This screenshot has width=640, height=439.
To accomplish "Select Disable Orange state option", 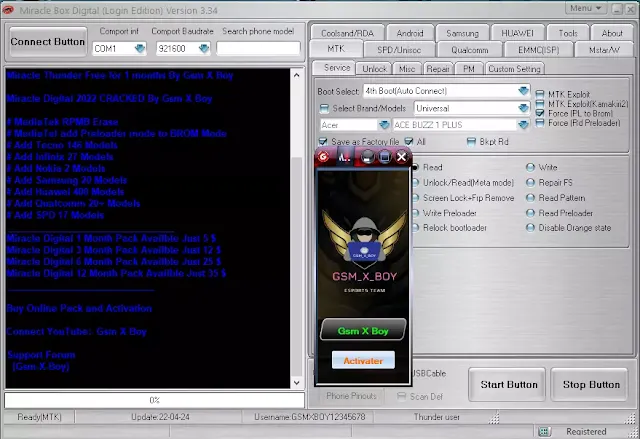I will click(x=530, y=228).
